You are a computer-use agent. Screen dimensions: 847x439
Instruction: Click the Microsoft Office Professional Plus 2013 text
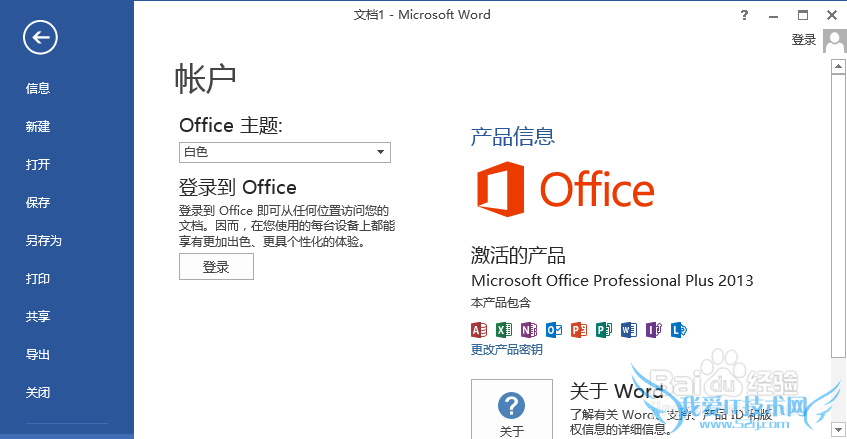[x=612, y=280]
